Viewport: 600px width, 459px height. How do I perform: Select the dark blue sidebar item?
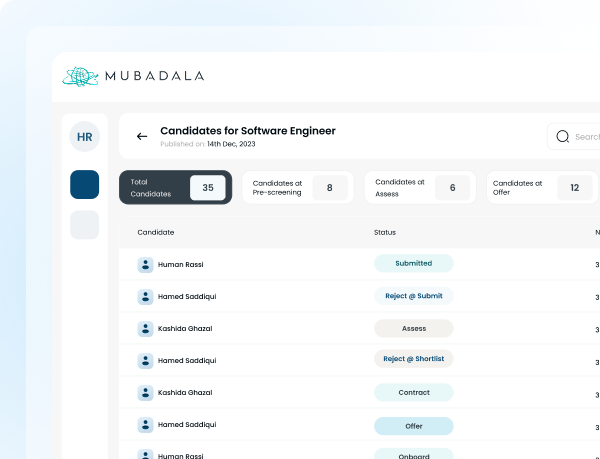(85, 184)
